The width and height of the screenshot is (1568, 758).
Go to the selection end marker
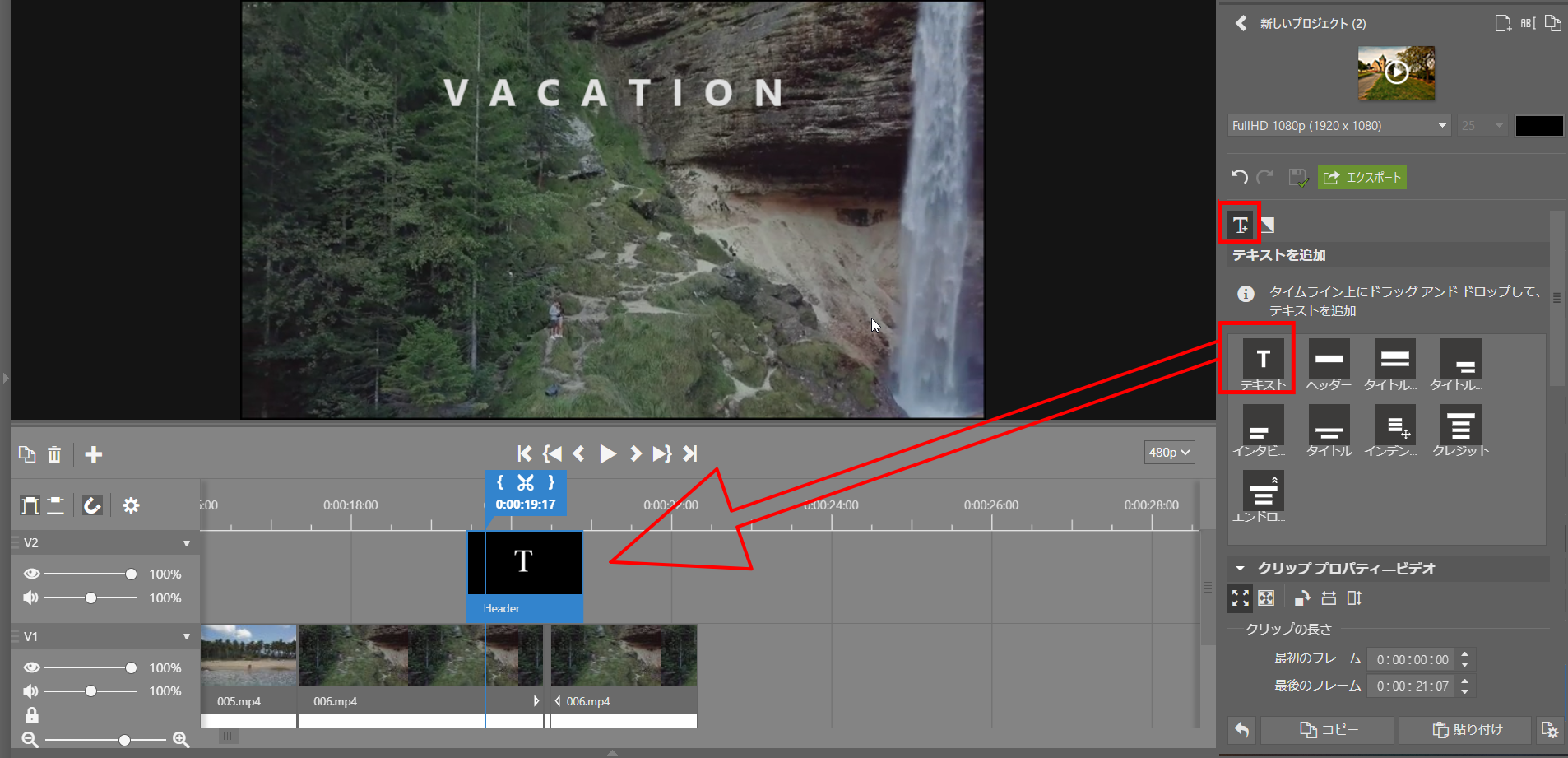(x=662, y=453)
